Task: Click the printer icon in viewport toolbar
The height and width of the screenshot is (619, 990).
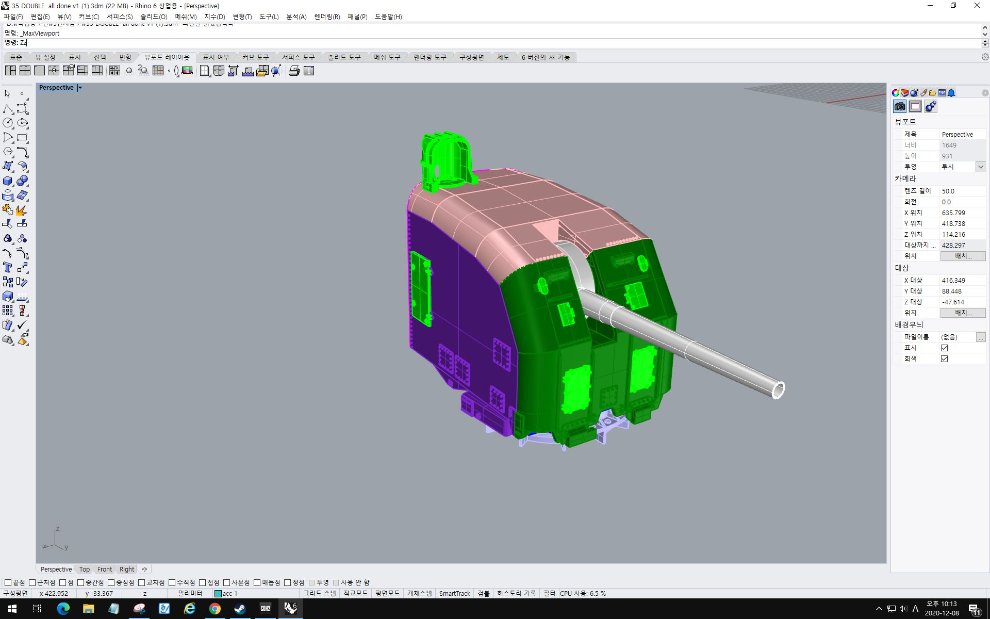Action: [x=294, y=71]
